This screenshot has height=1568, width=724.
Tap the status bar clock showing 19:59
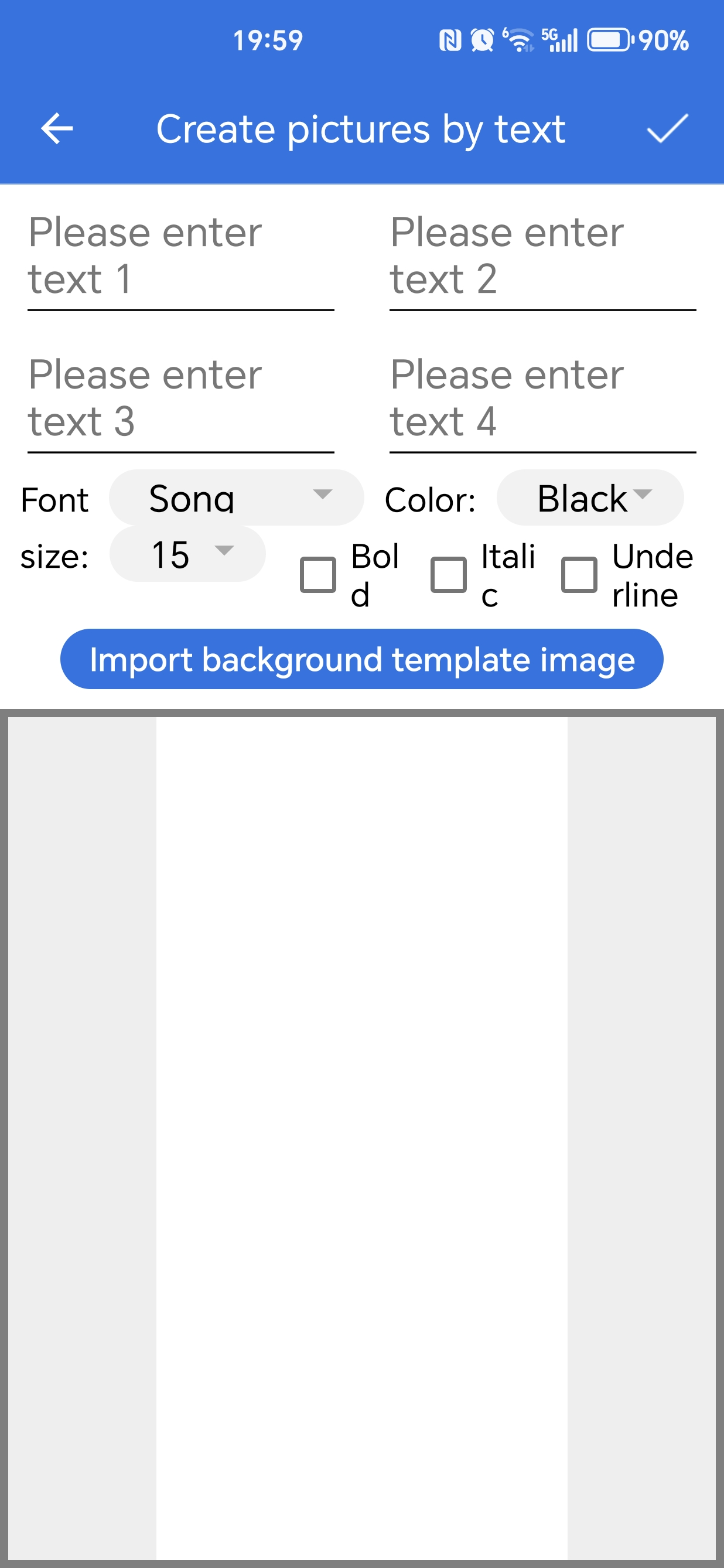[268, 41]
